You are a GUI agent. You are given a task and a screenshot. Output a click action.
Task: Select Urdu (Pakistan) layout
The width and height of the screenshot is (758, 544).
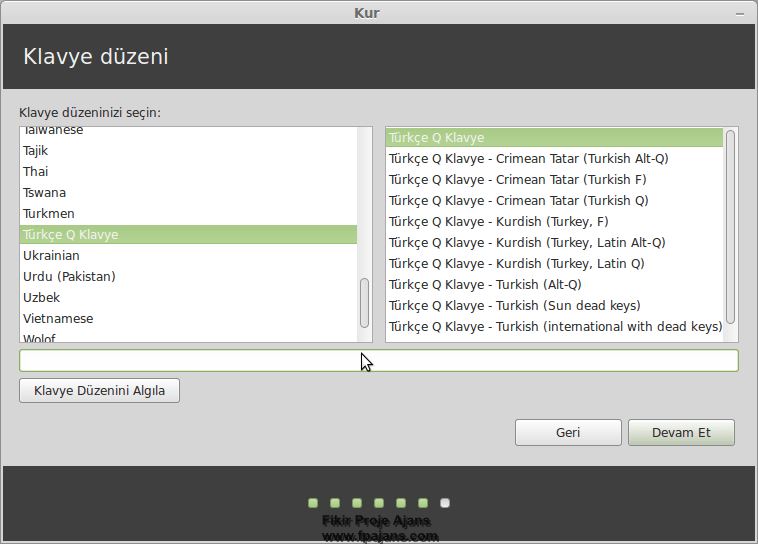pyautogui.click(x=189, y=277)
